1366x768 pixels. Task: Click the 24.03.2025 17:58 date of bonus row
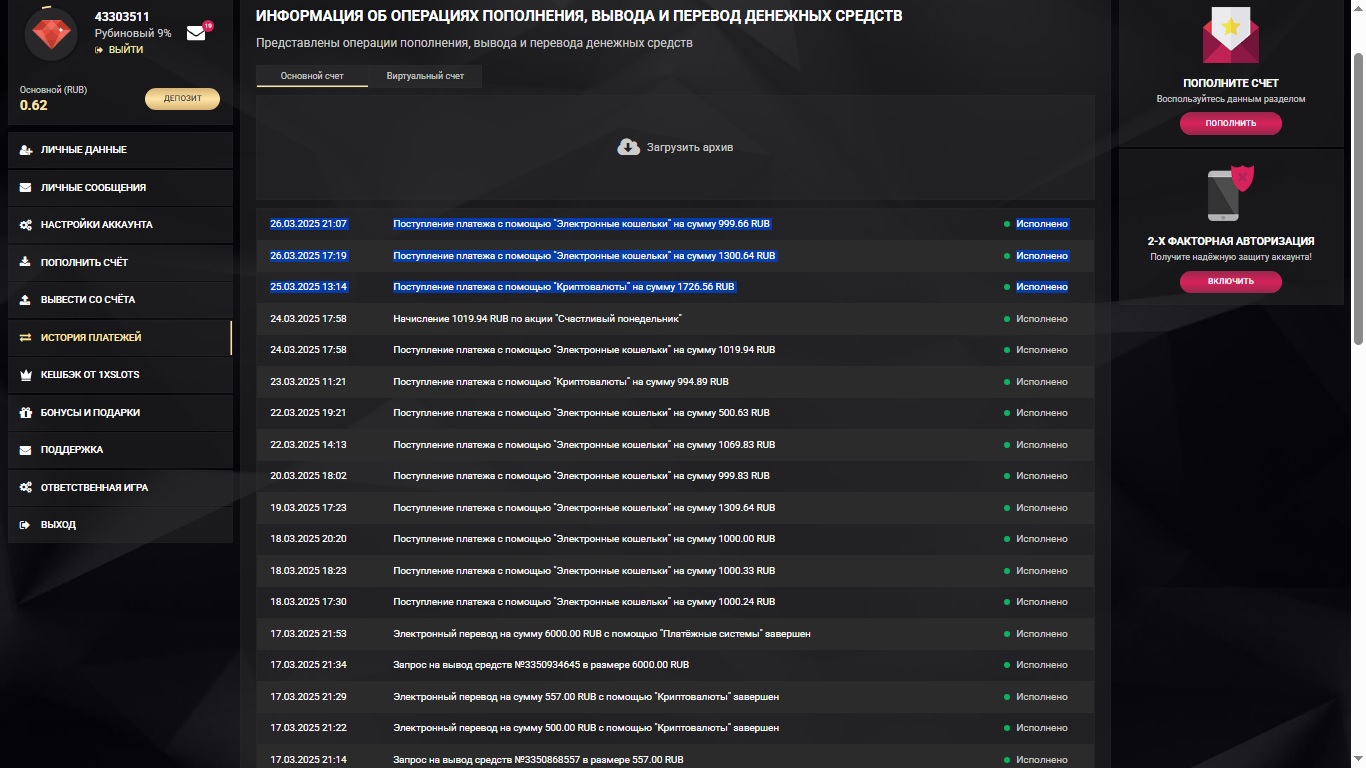pos(308,319)
